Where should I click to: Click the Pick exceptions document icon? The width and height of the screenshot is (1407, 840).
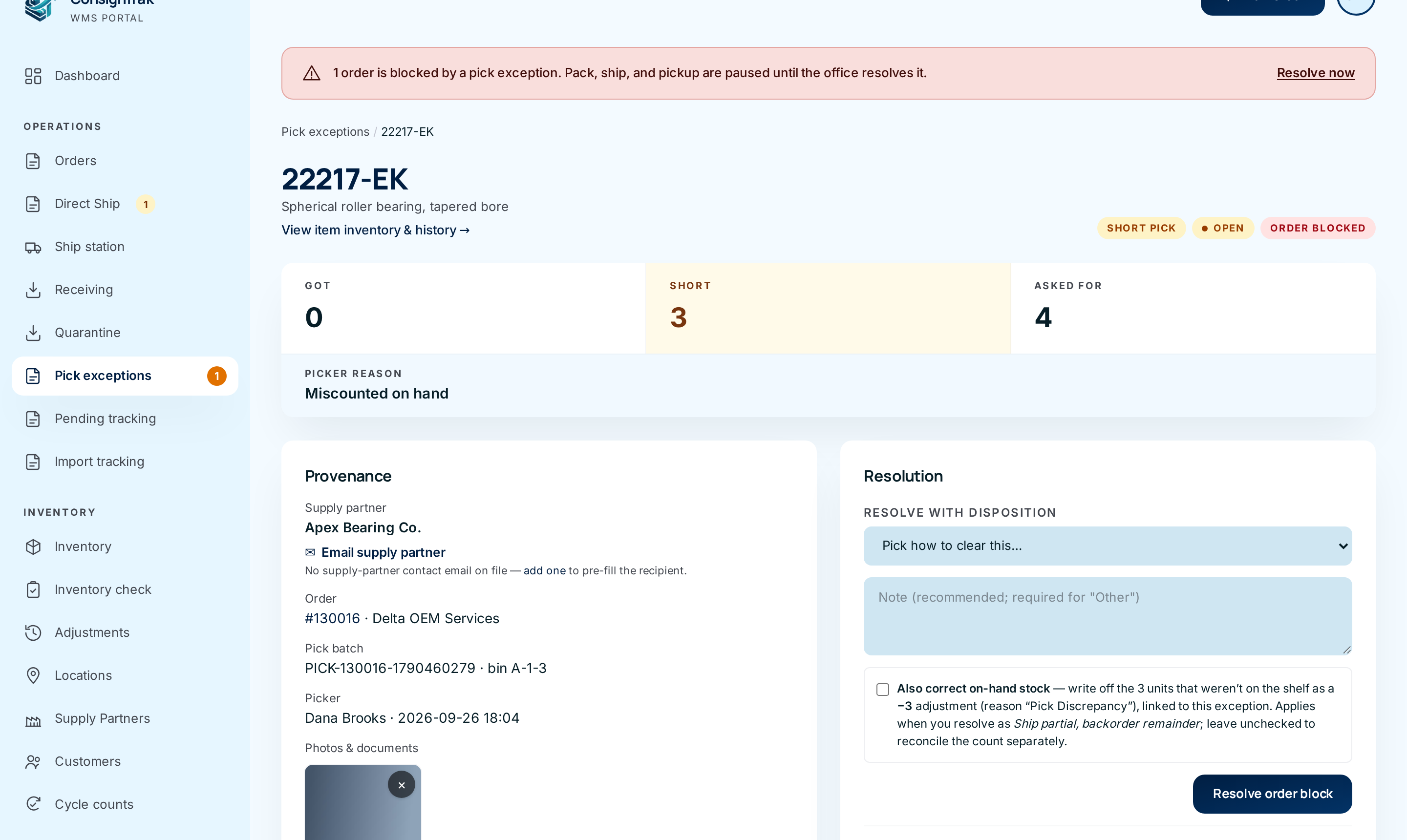(33, 376)
